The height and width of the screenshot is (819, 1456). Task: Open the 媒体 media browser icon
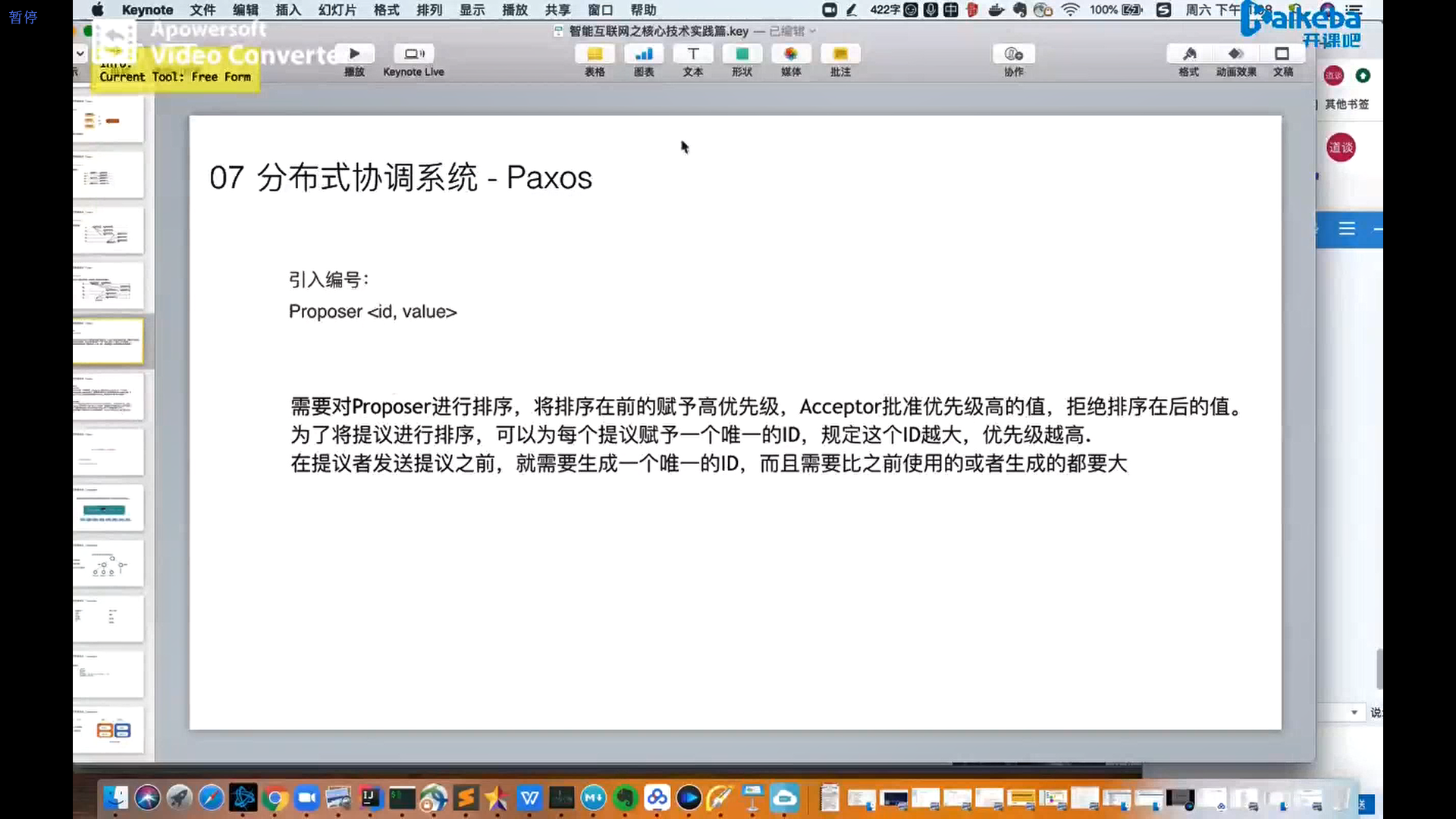pyautogui.click(x=791, y=54)
